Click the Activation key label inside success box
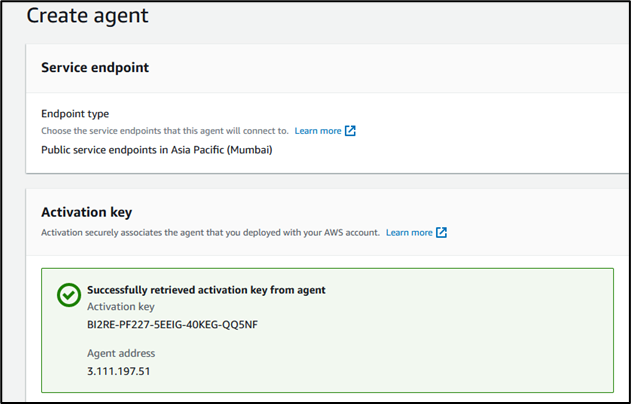The image size is (631, 404). (x=121, y=307)
